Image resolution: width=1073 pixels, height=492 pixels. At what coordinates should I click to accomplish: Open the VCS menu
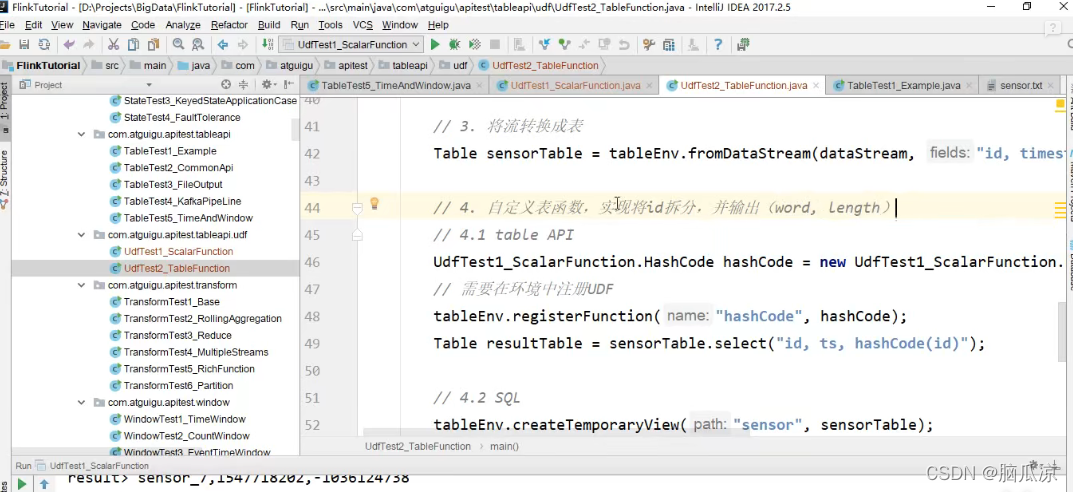click(363, 25)
